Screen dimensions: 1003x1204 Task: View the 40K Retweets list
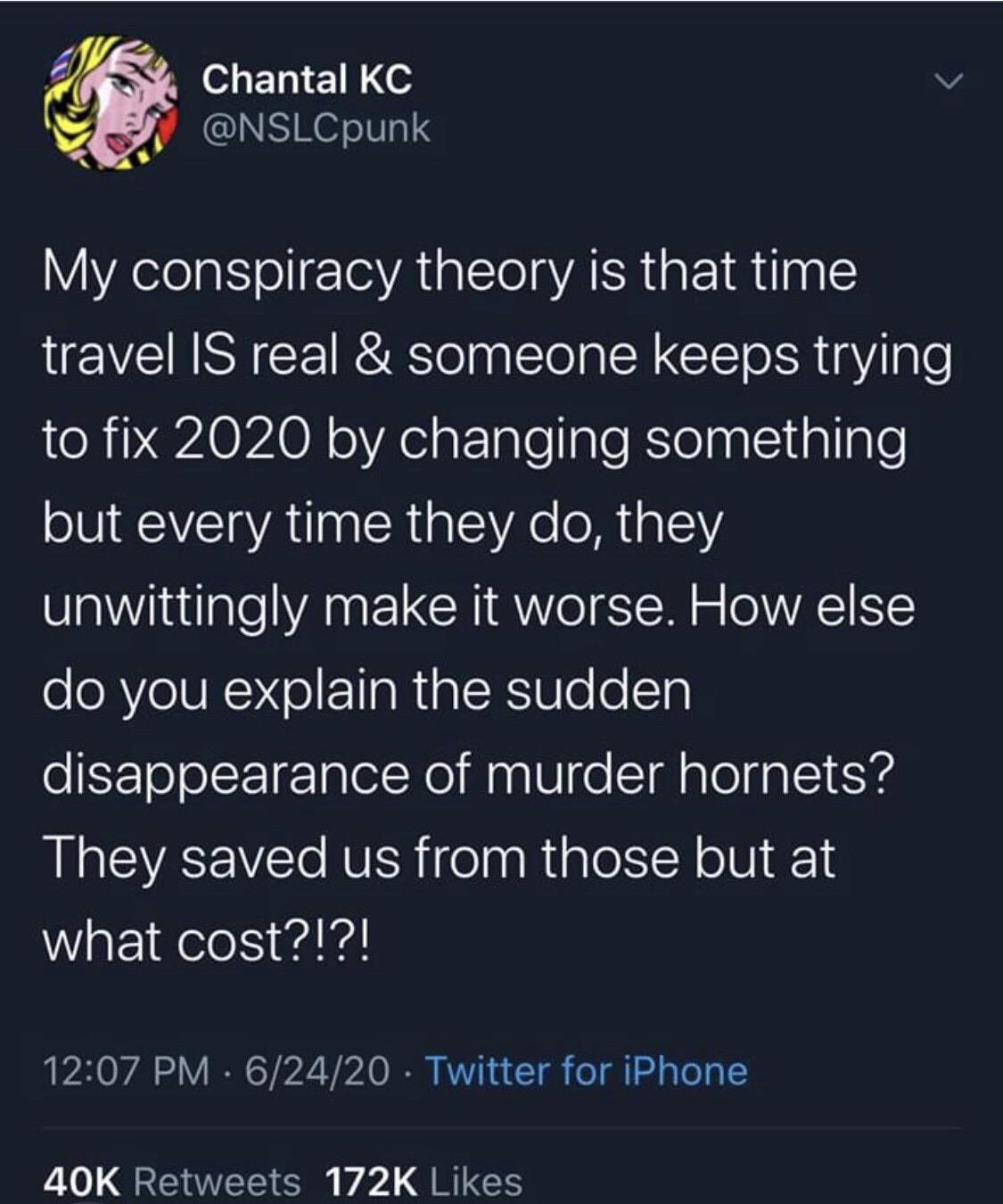(171, 1181)
